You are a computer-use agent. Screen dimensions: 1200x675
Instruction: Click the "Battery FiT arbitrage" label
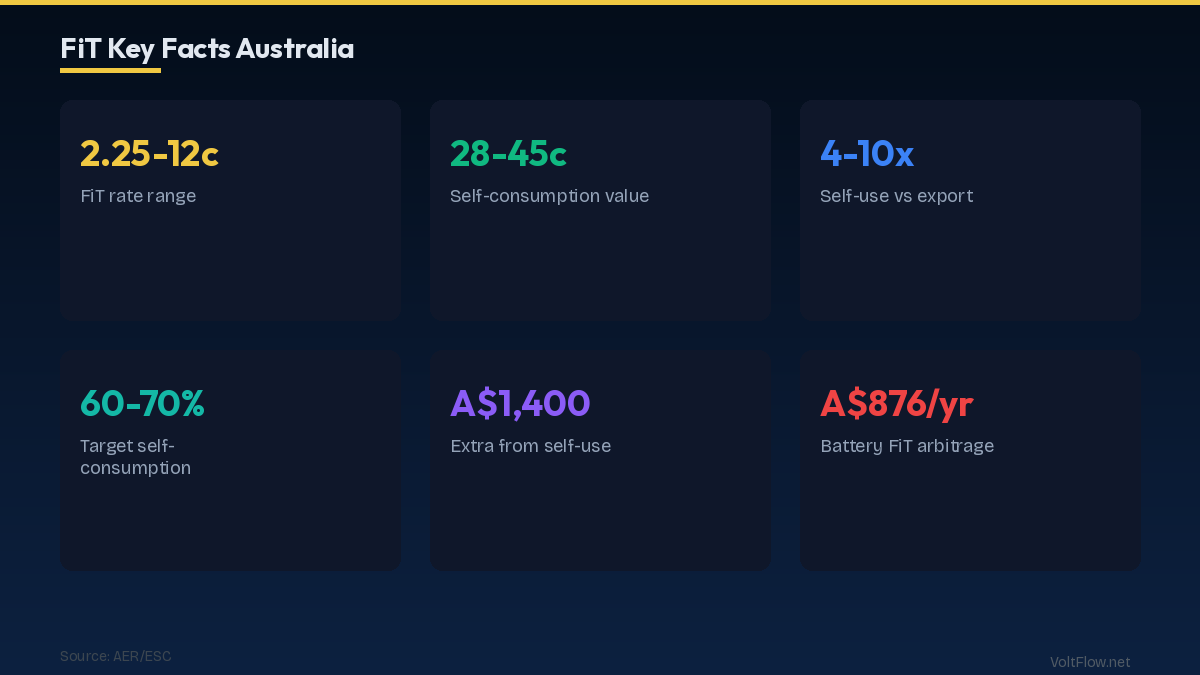point(907,446)
